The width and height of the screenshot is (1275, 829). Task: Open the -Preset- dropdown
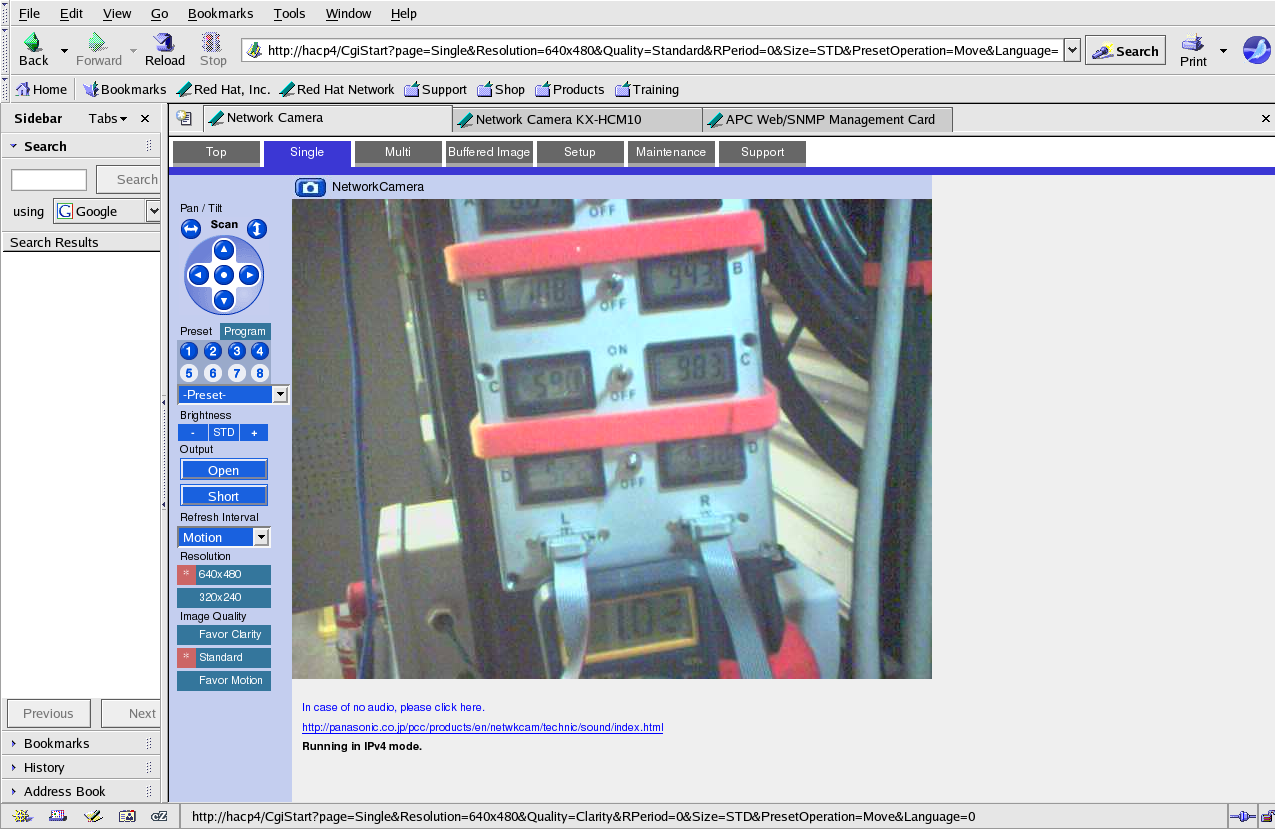233,394
